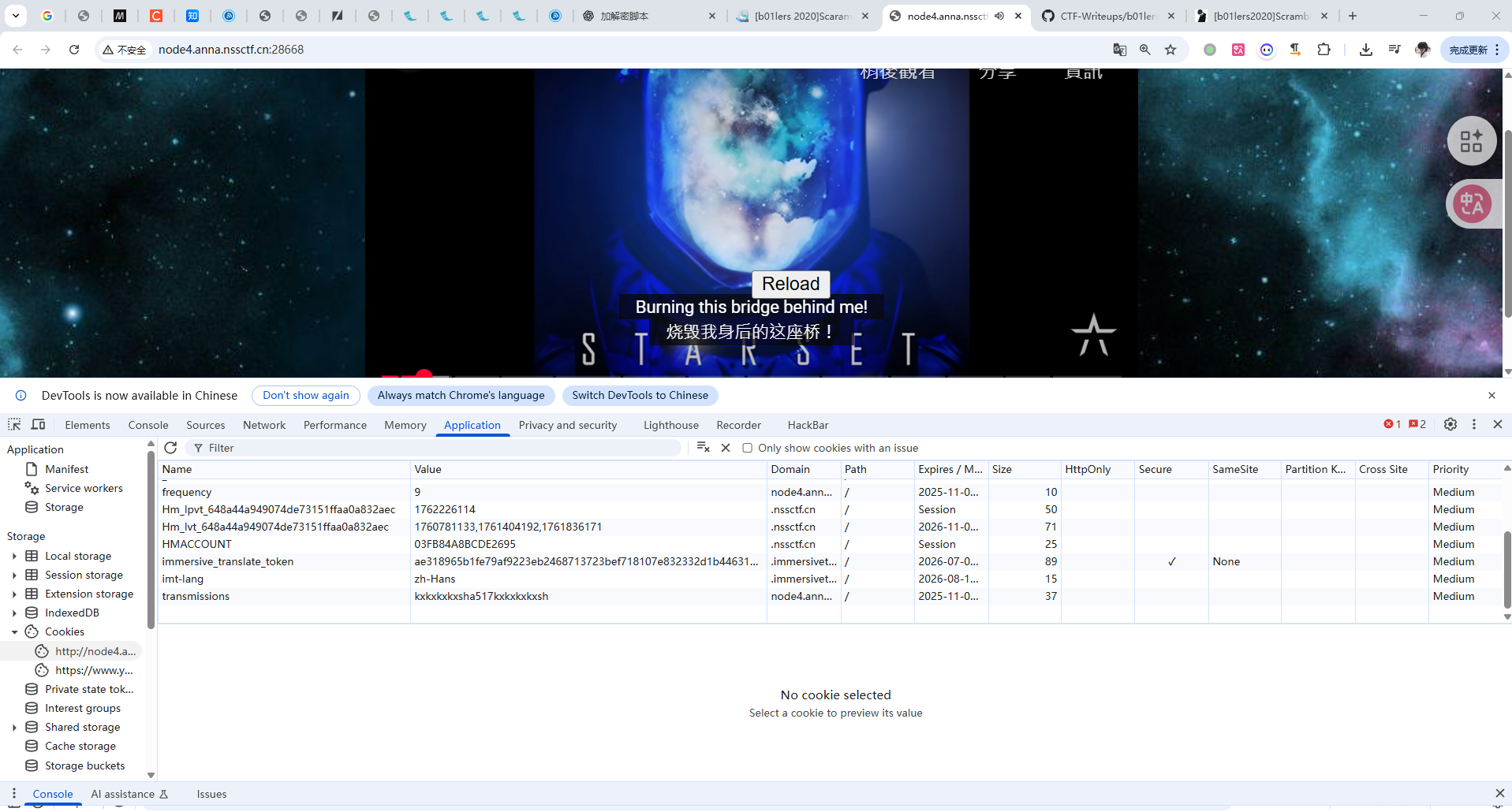Image resolution: width=1512 pixels, height=812 pixels.
Task: Expand the Shared storage tree item
Action: (14, 727)
